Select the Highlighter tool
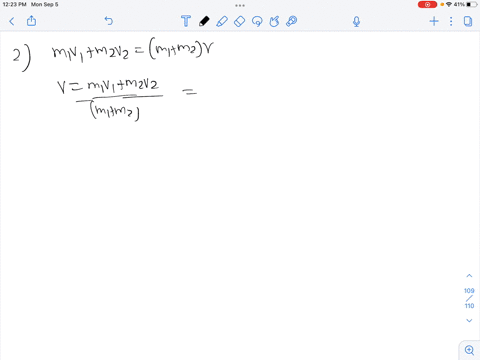The height and width of the screenshot is (360, 480). tap(222, 21)
